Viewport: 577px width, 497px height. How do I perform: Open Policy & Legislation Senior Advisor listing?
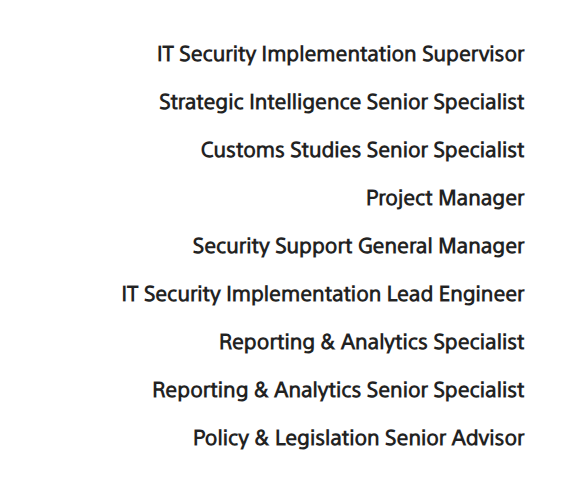tap(359, 438)
